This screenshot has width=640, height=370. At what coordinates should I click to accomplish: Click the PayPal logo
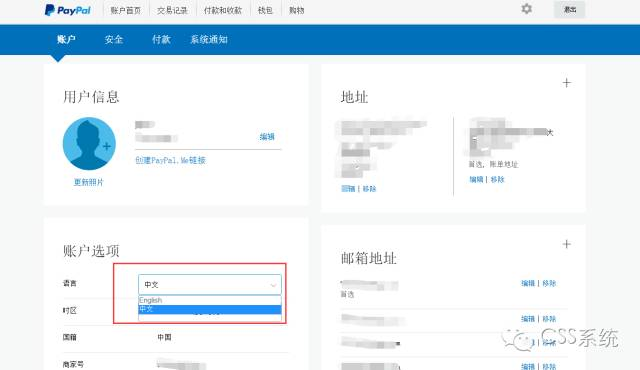pos(68,10)
